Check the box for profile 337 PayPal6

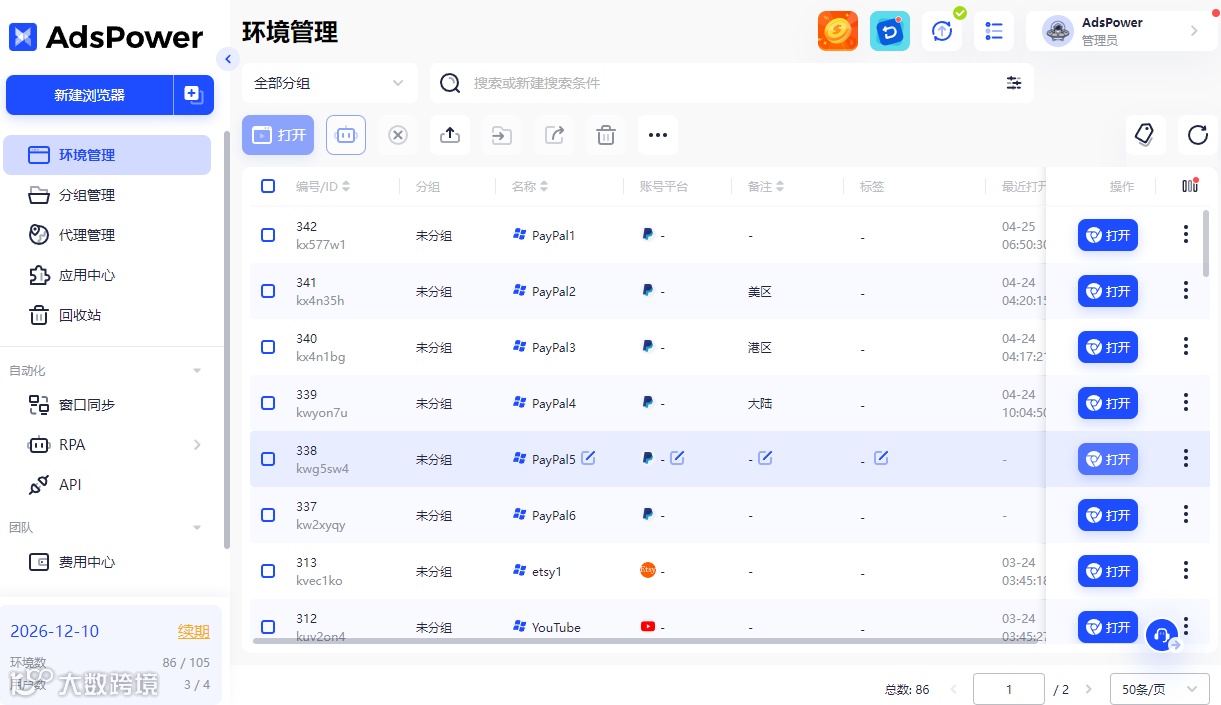click(268, 515)
